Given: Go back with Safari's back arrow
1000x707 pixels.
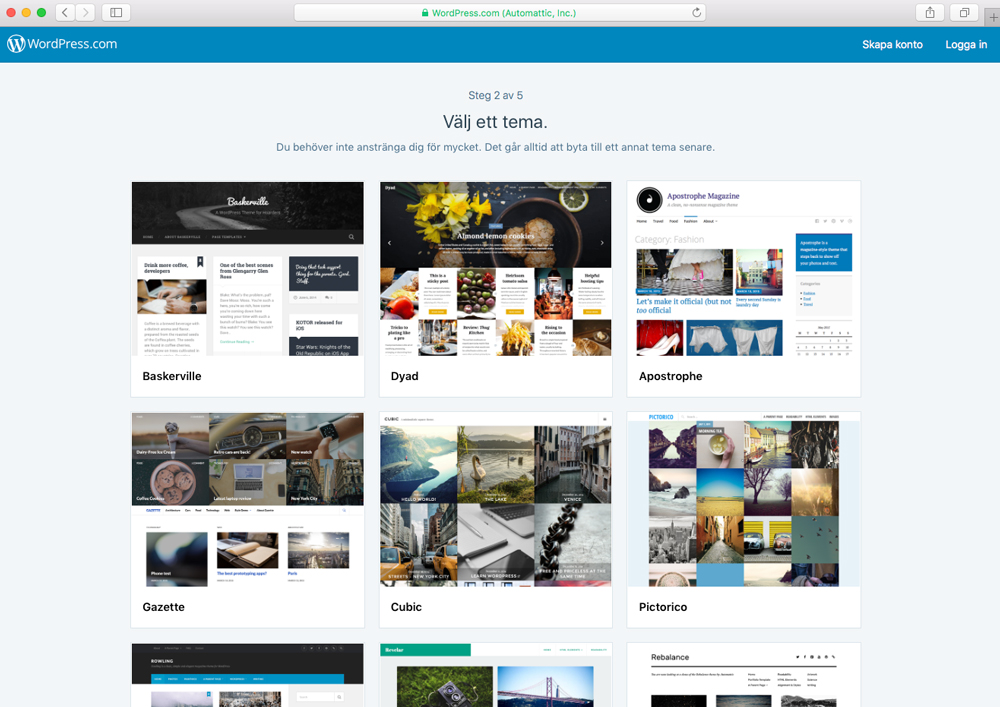Looking at the screenshot, I should tap(65, 13).
